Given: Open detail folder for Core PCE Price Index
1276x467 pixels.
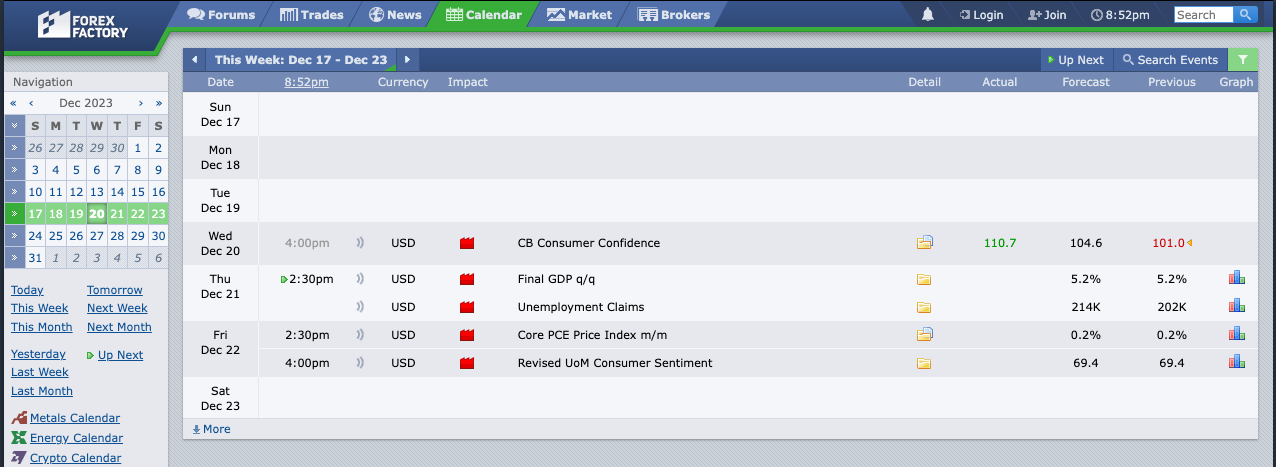Looking at the screenshot, I should pos(925,334).
